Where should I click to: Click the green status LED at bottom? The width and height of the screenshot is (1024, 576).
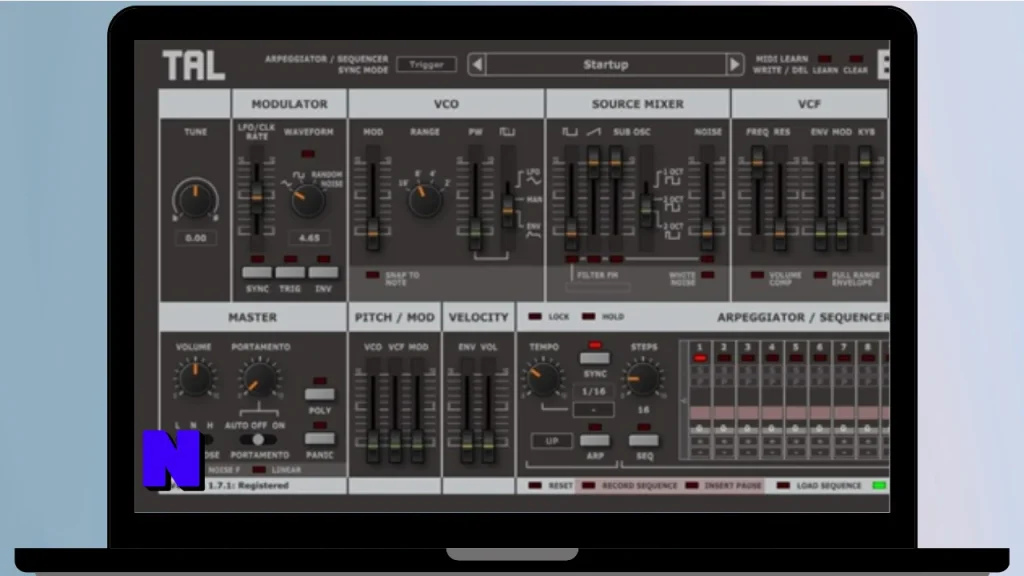[879, 485]
